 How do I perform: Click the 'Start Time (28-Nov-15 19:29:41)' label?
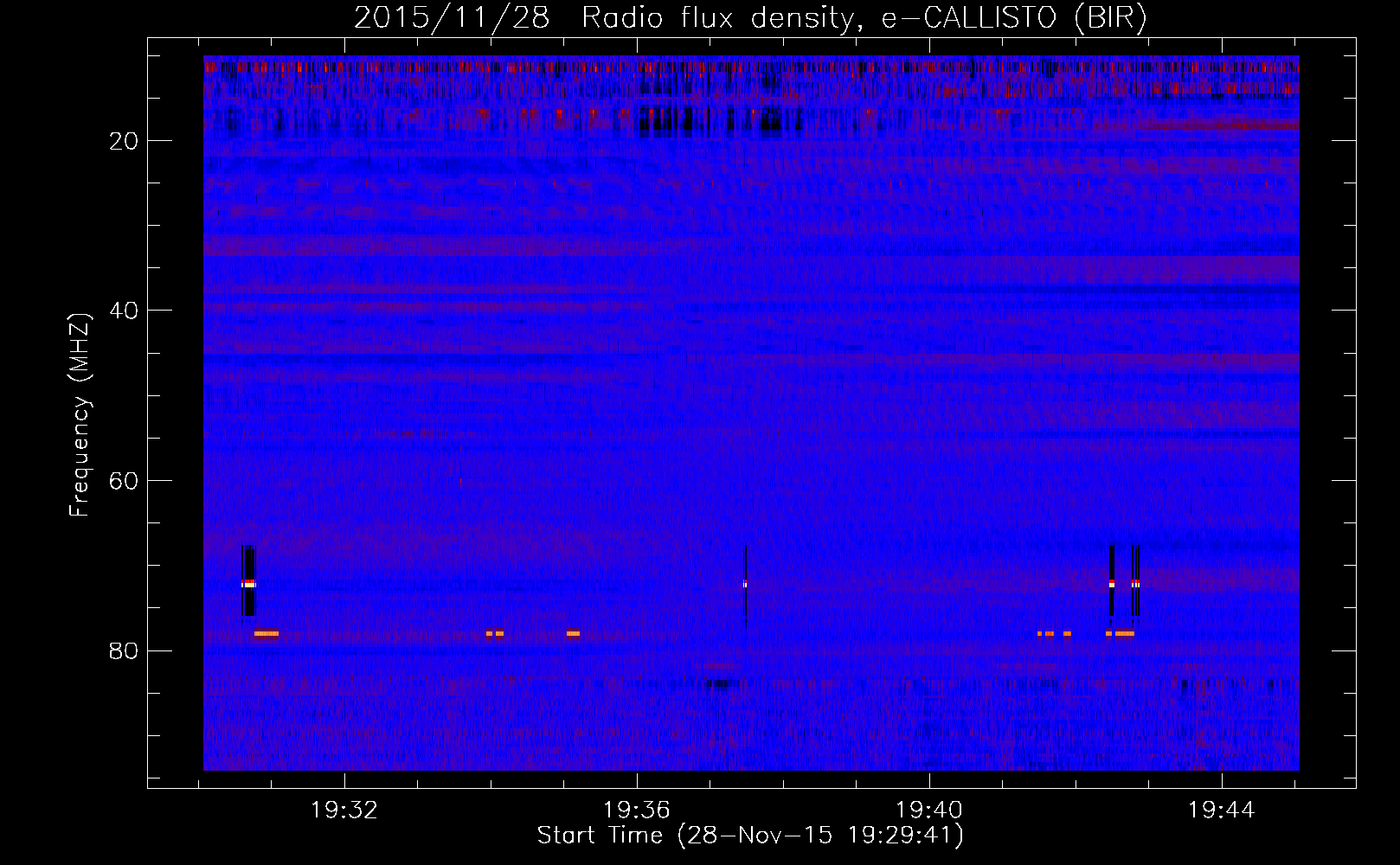pyautogui.click(x=750, y=836)
